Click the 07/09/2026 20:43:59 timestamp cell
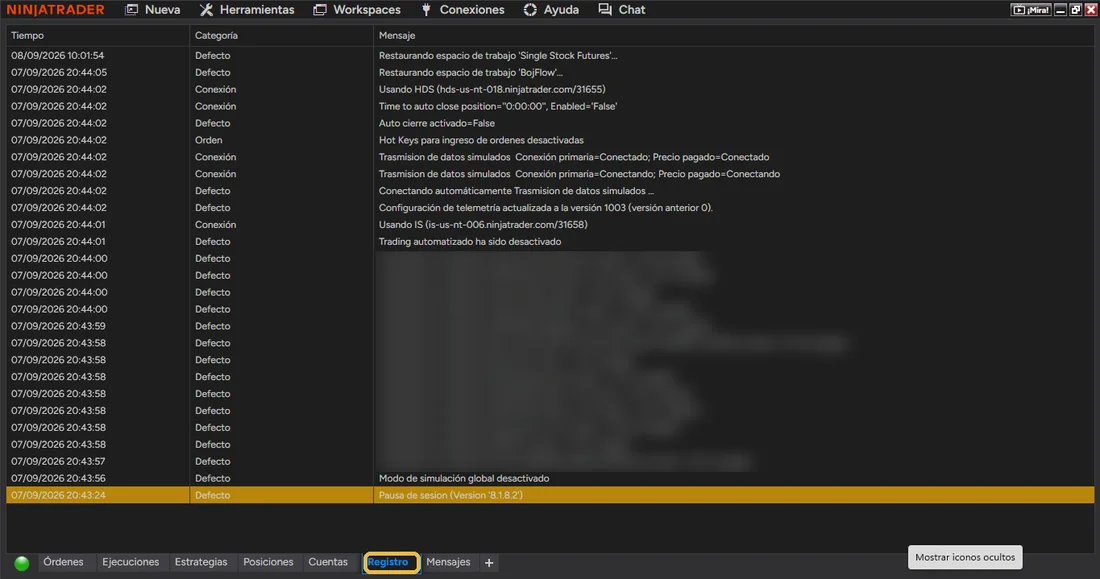This screenshot has width=1100, height=579. [98, 326]
